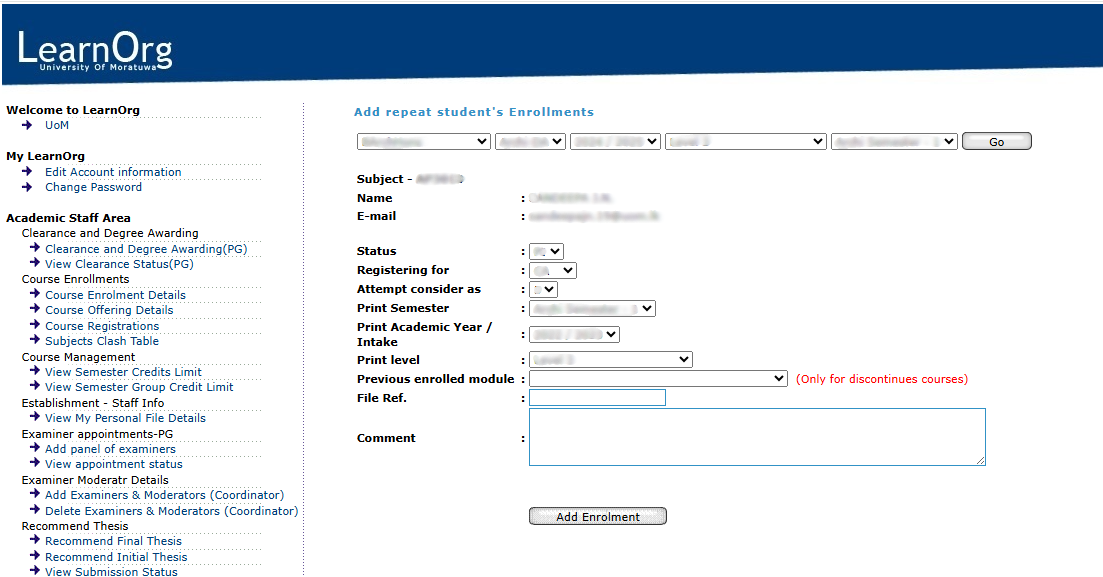This screenshot has width=1103, height=577.
Task: Open Recommend Initial Thesis
Action: click(116, 557)
